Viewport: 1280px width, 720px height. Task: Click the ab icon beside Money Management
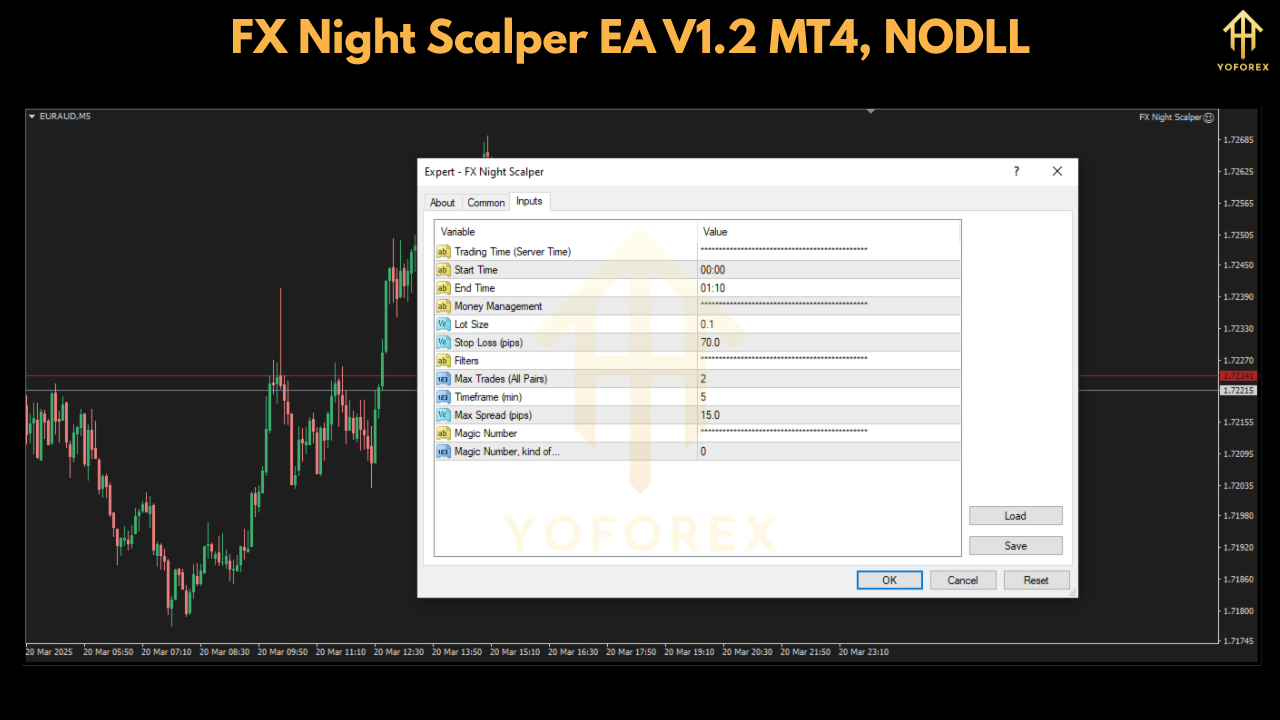[x=443, y=306]
